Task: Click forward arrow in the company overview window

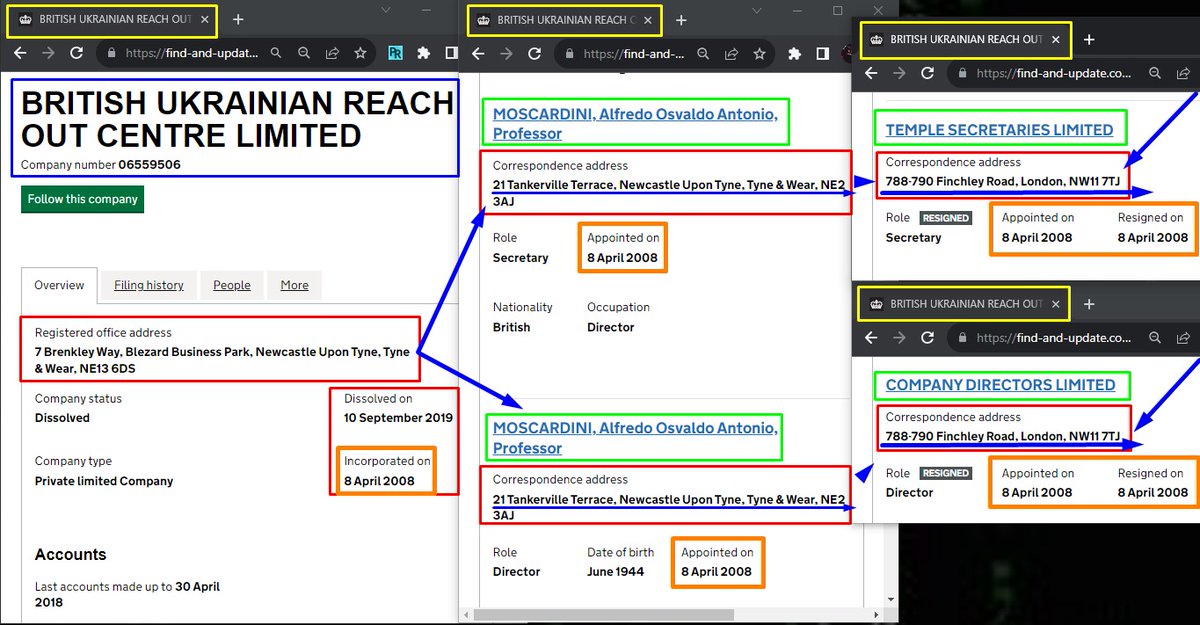Action: (49, 53)
